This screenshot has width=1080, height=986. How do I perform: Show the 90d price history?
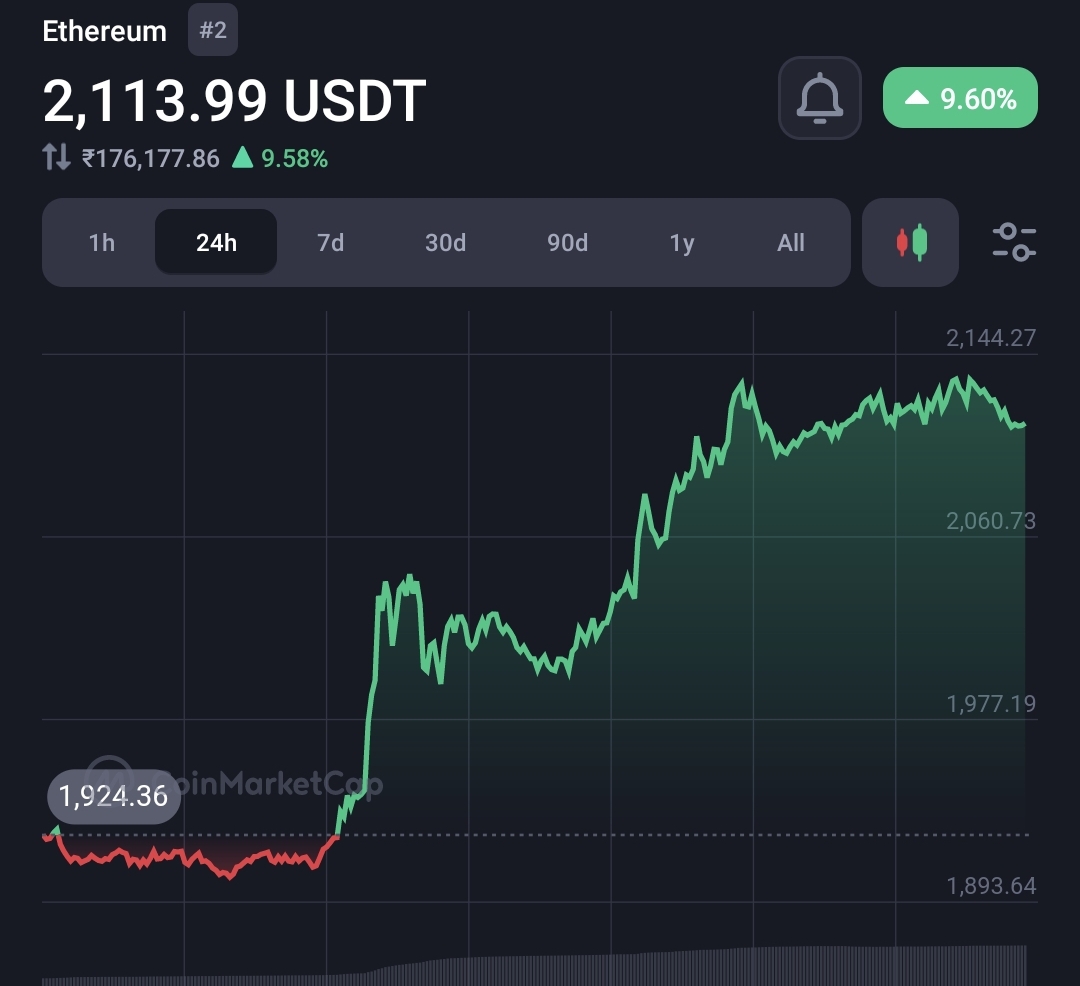567,243
